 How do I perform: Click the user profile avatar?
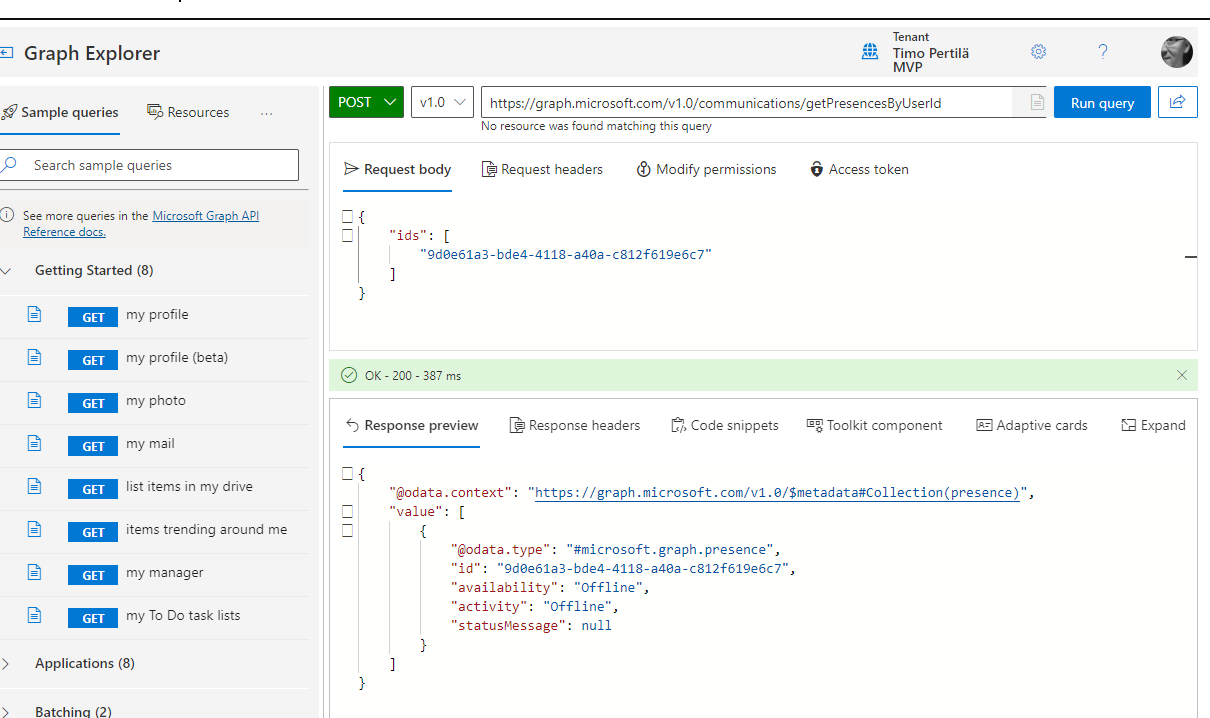pyautogui.click(x=1176, y=52)
